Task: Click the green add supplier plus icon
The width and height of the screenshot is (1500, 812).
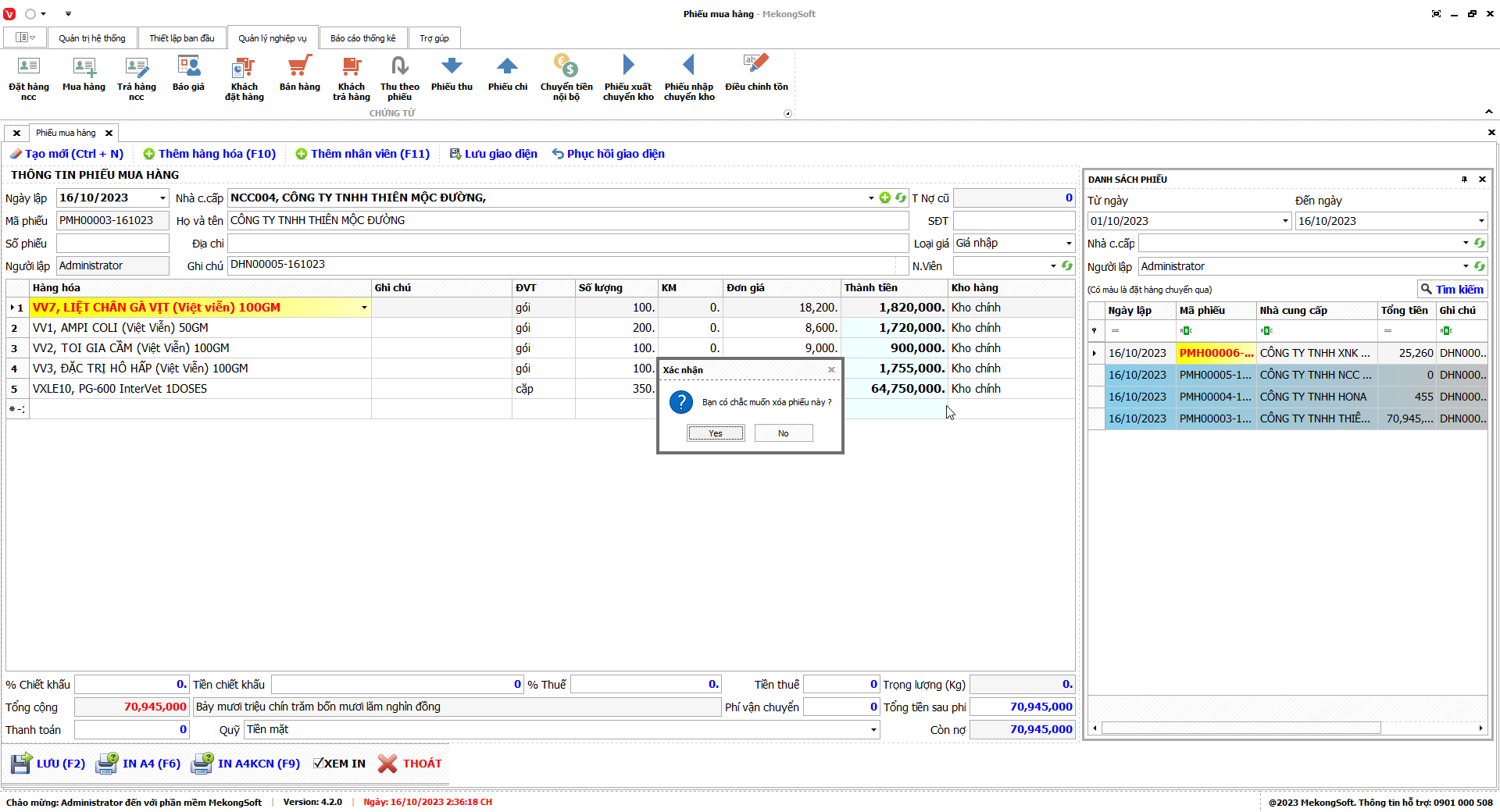Action: [x=884, y=198]
